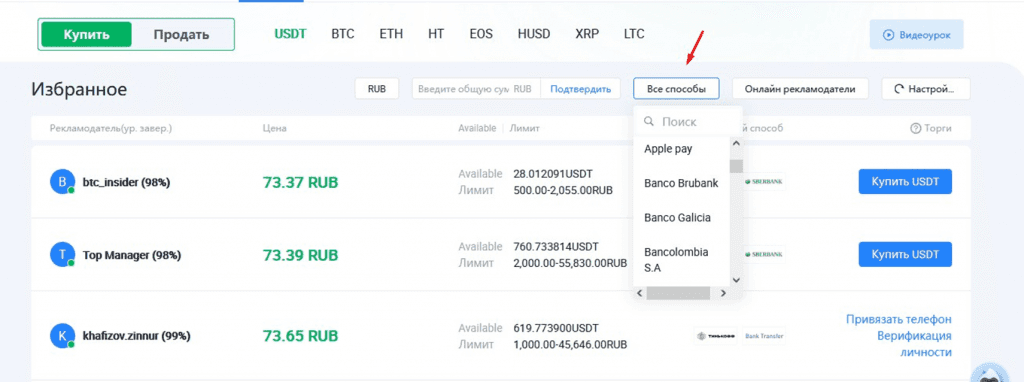Switch to the Продать (Sell) toggle
1024x382 pixels.
[182, 35]
